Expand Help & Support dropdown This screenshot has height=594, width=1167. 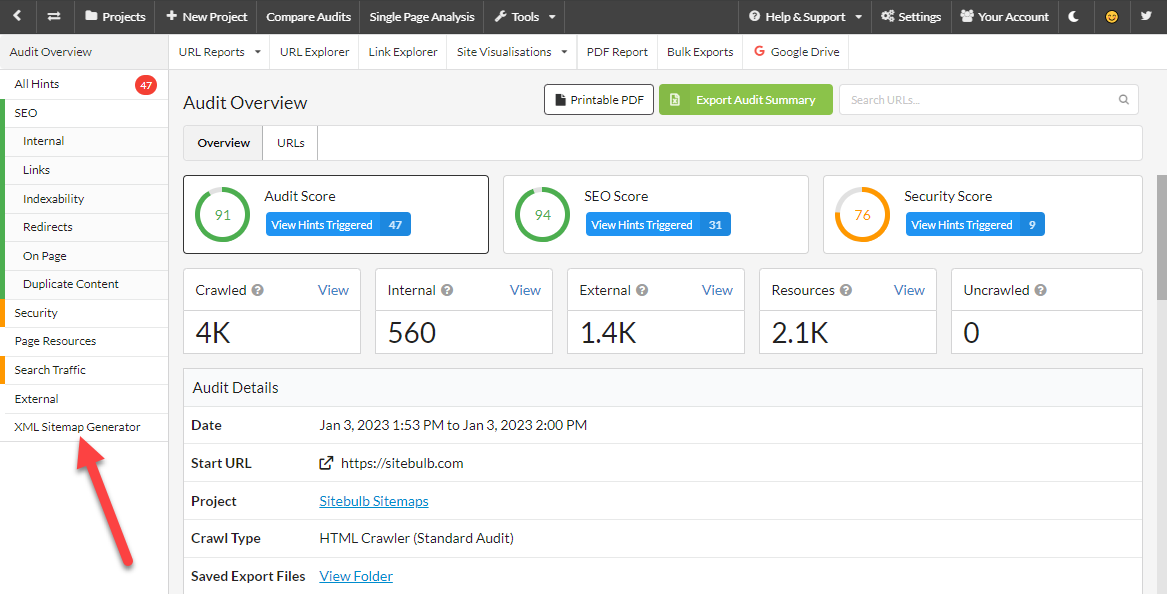point(805,16)
